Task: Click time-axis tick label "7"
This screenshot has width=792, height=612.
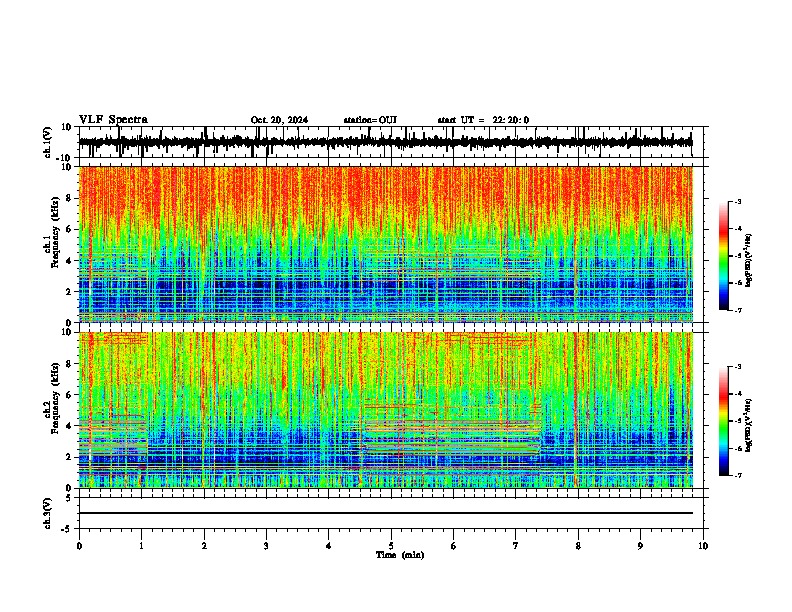Action: pyautogui.click(x=516, y=546)
